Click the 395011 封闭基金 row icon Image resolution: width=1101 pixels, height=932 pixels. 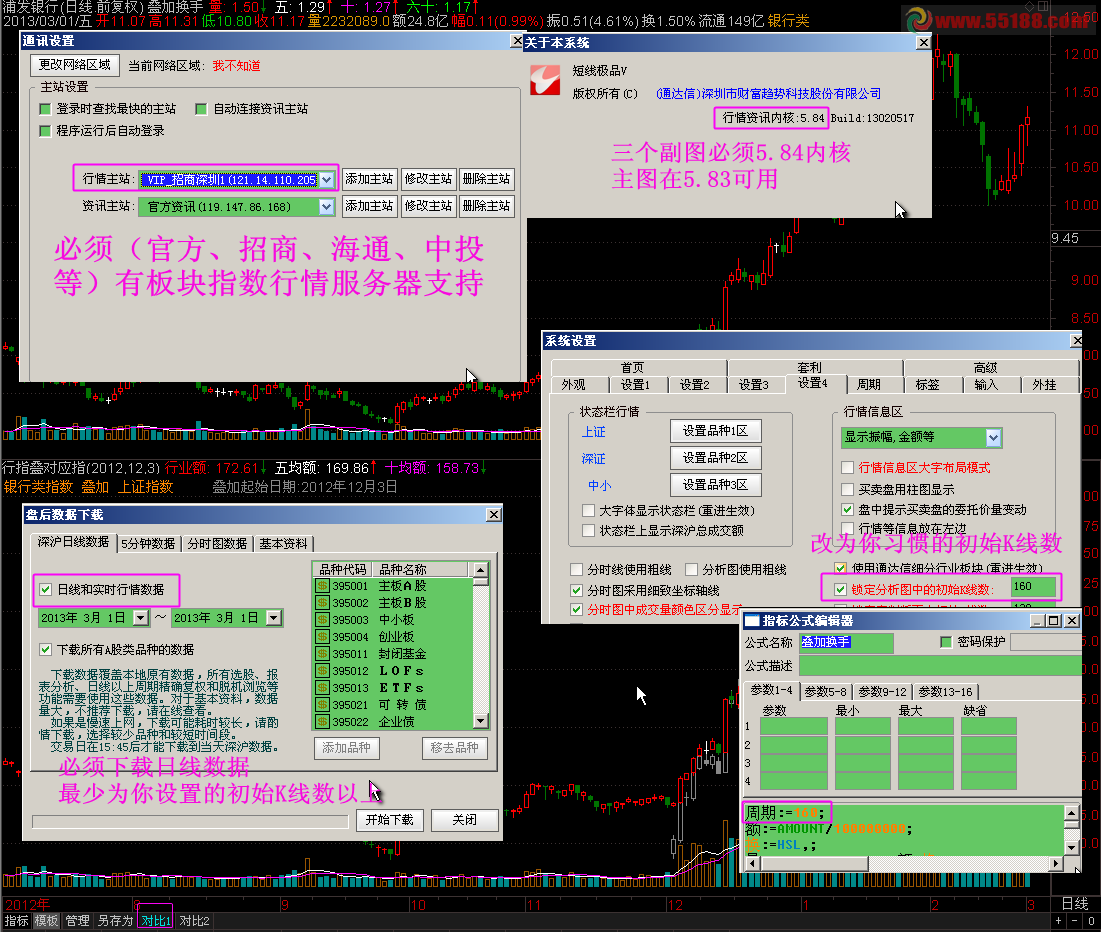tap(322, 653)
